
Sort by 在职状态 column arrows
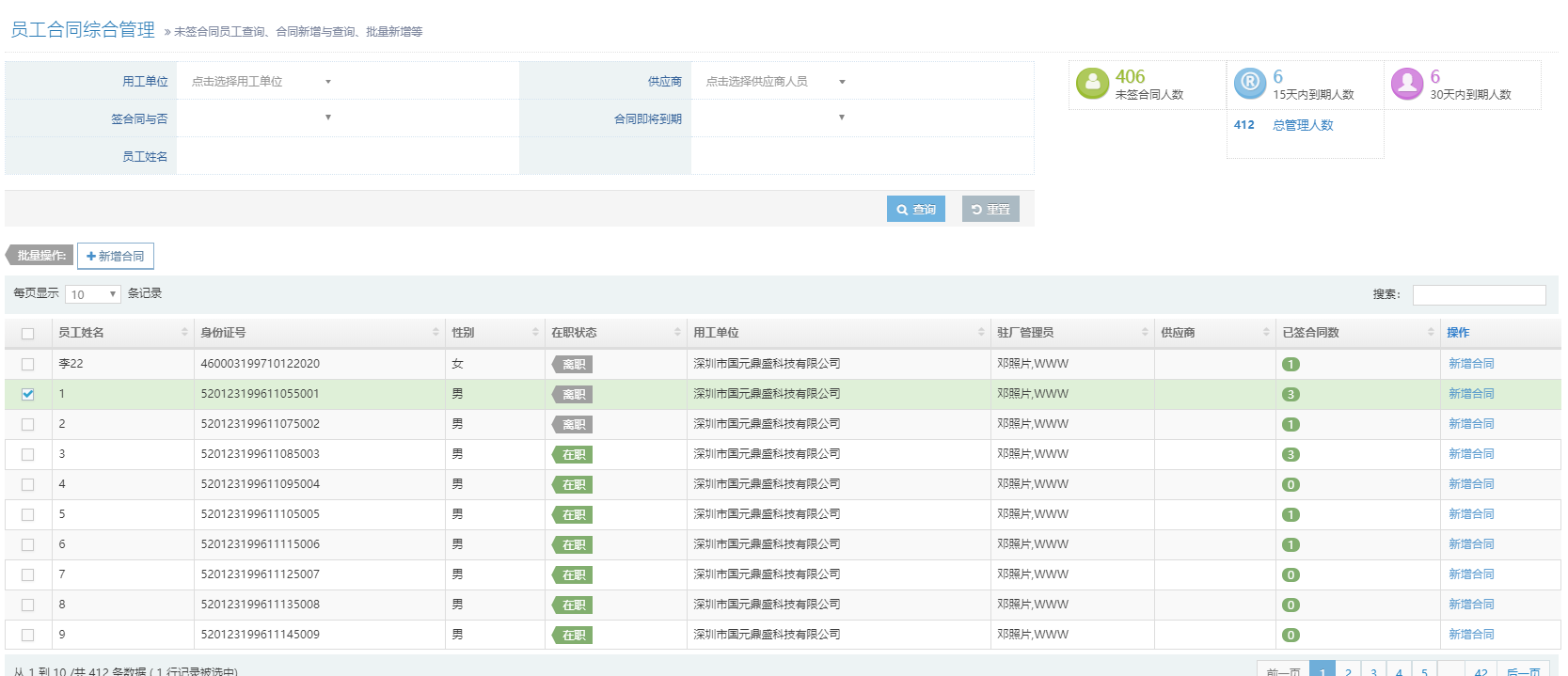coord(677,333)
